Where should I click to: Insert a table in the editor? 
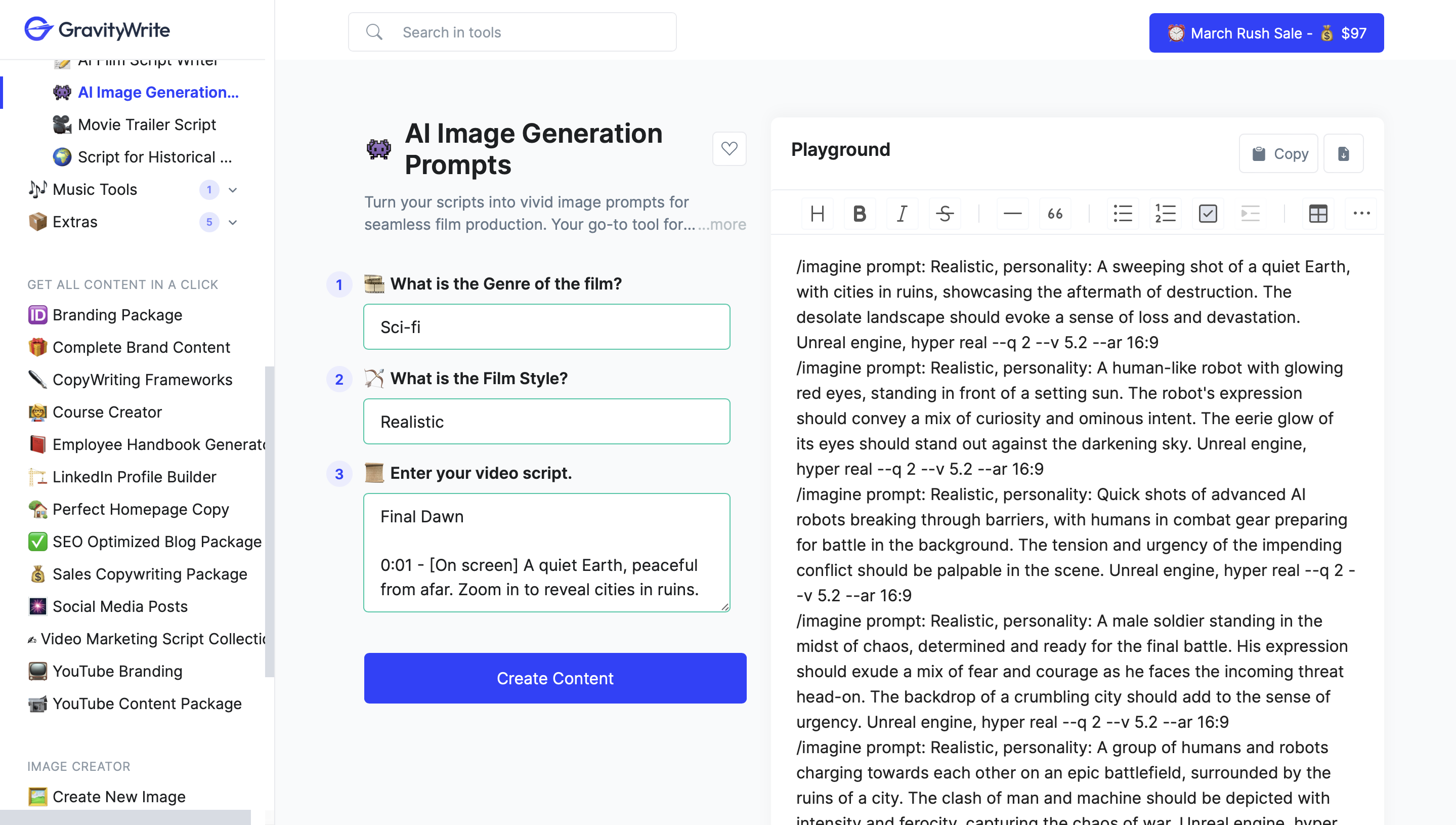click(1318, 214)
